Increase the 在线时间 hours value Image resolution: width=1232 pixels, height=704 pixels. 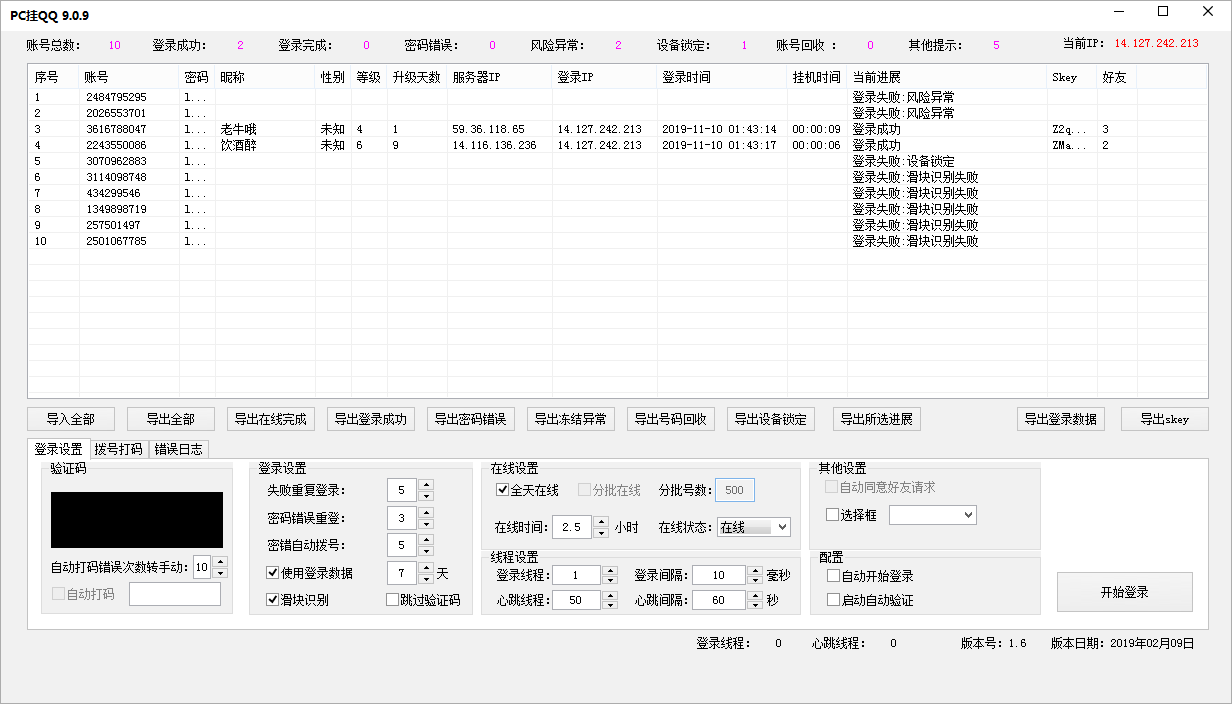click(x=600, y=522)
